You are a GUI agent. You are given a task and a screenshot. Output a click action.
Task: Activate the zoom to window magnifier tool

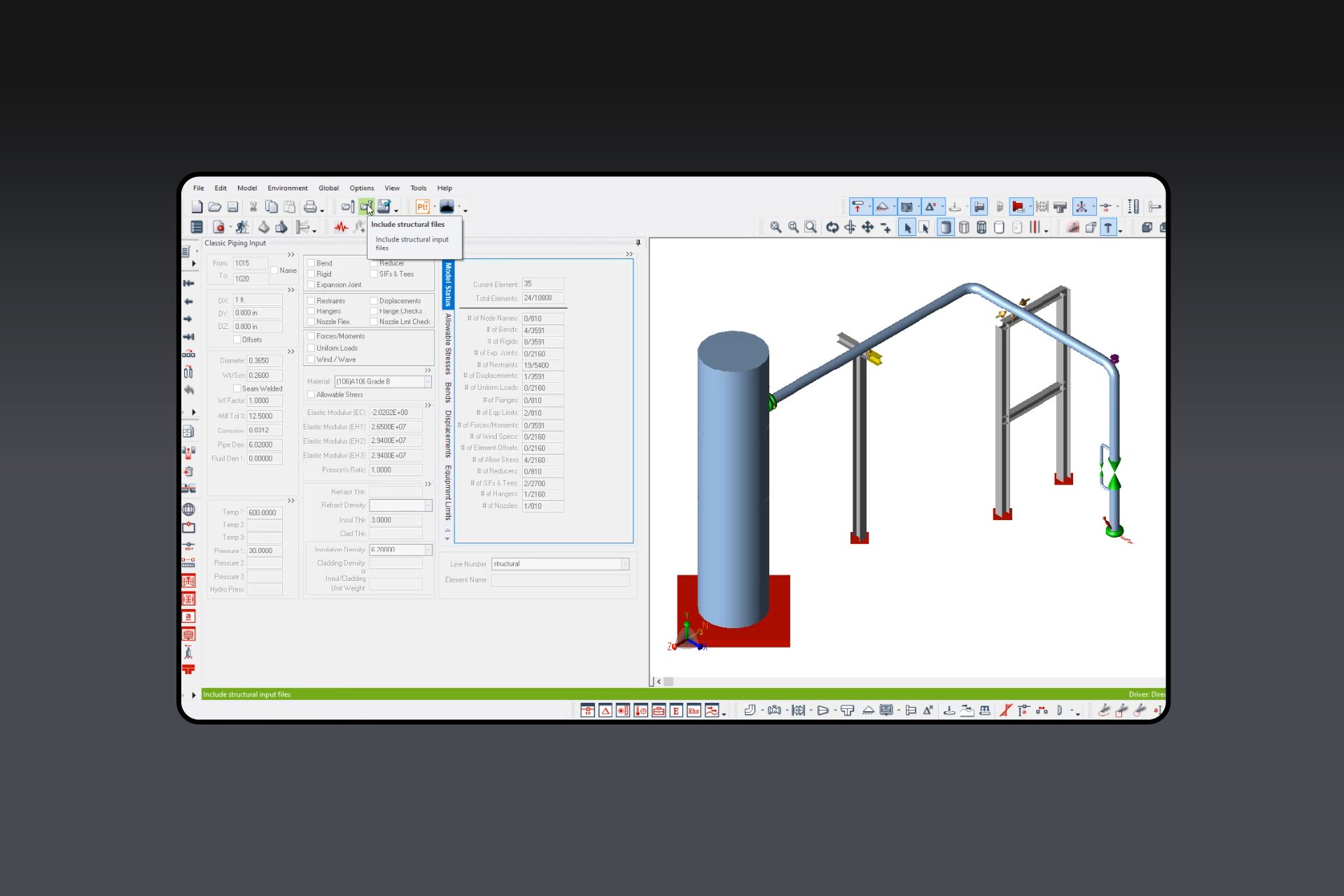pos(811,227)
